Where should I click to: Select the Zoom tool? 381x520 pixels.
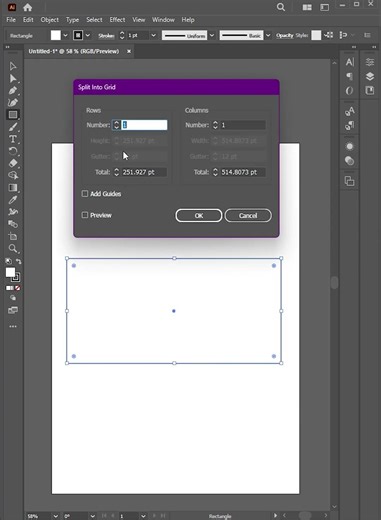(13, 249)
